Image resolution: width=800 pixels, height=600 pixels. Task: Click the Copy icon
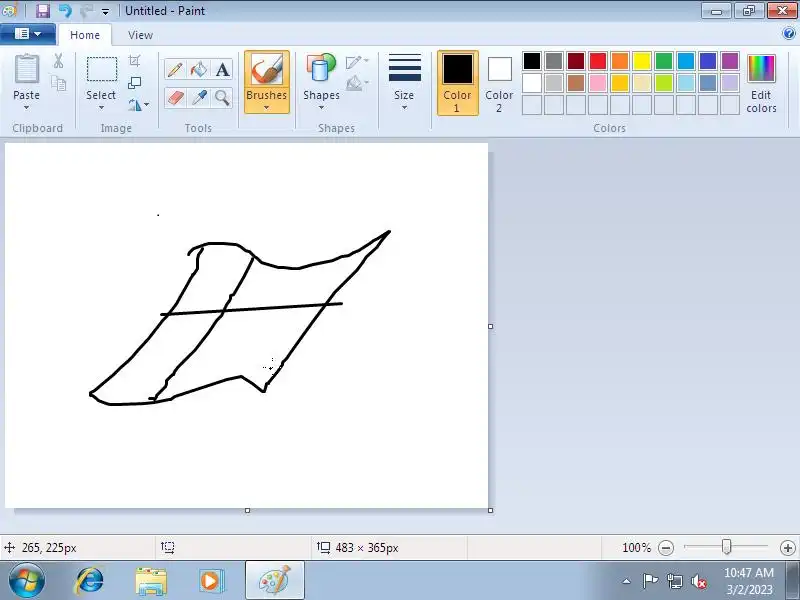[x=59, y=83]
